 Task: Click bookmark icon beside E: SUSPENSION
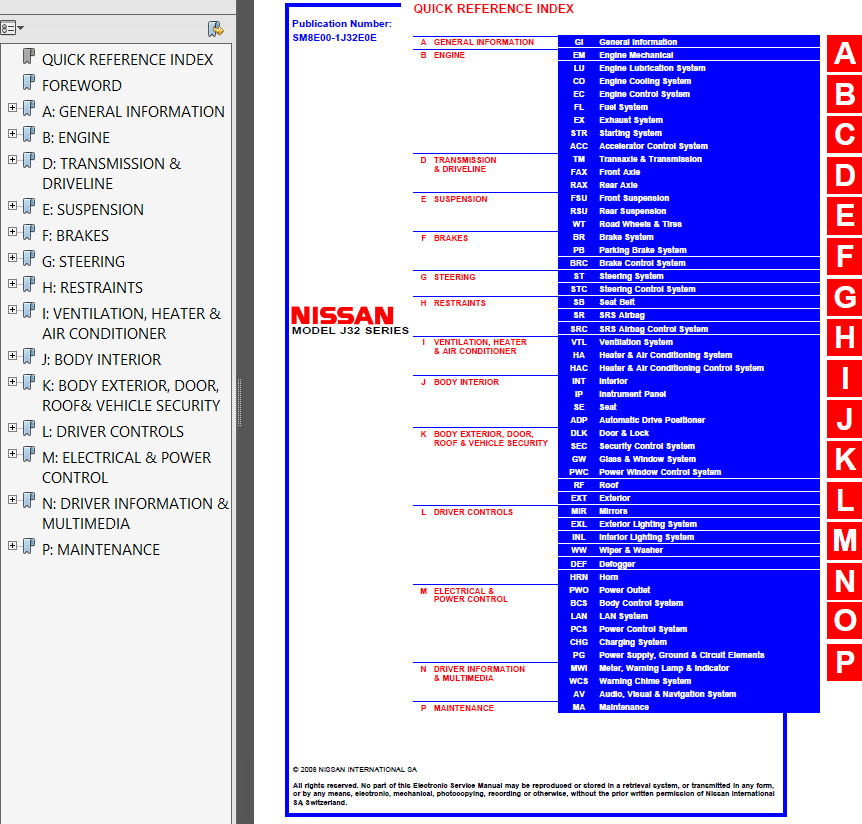click(29, 207)
